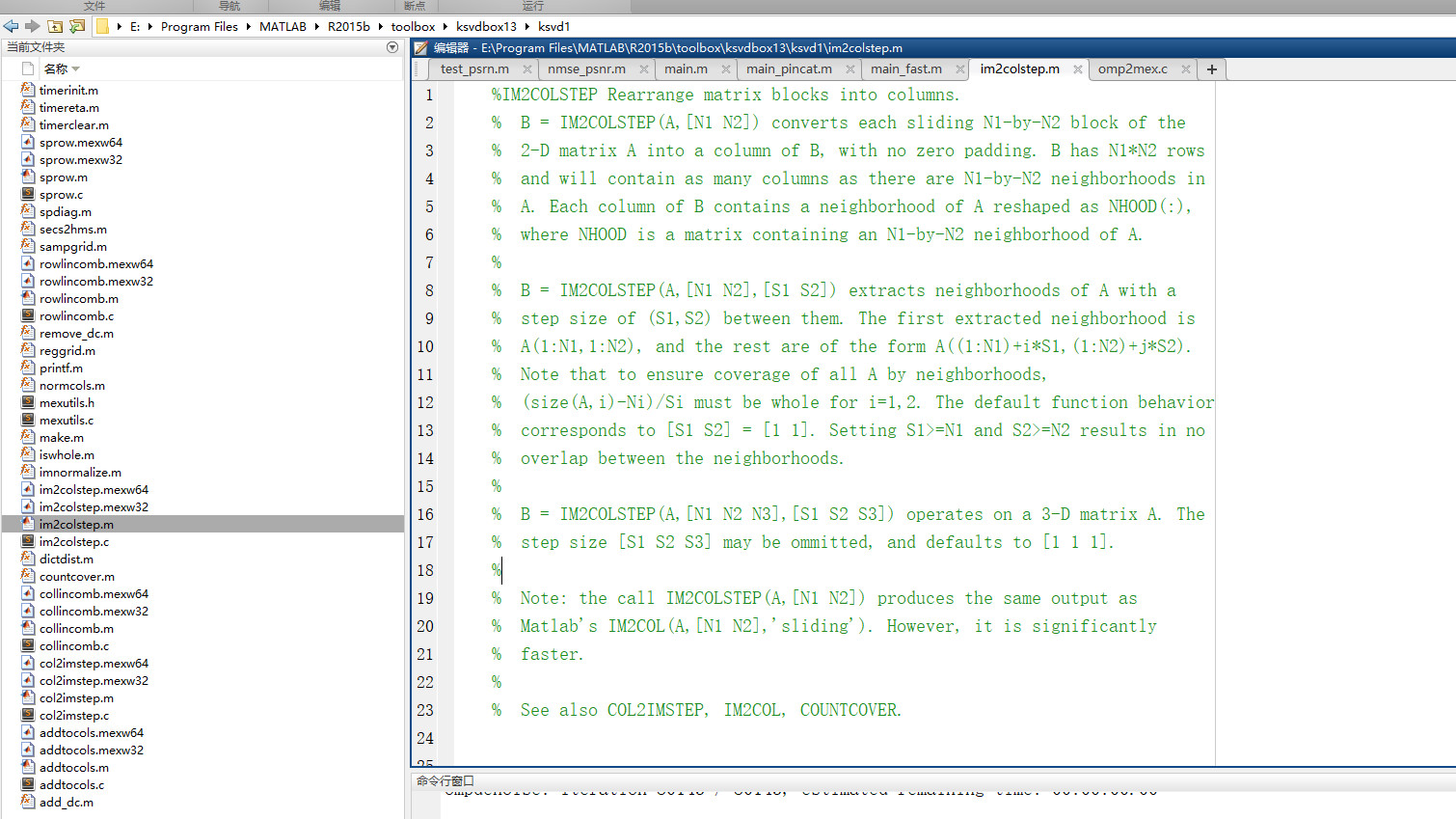Click line number 10 in the editor gutter
1456x819 pixels.
[x=425, y=346]
